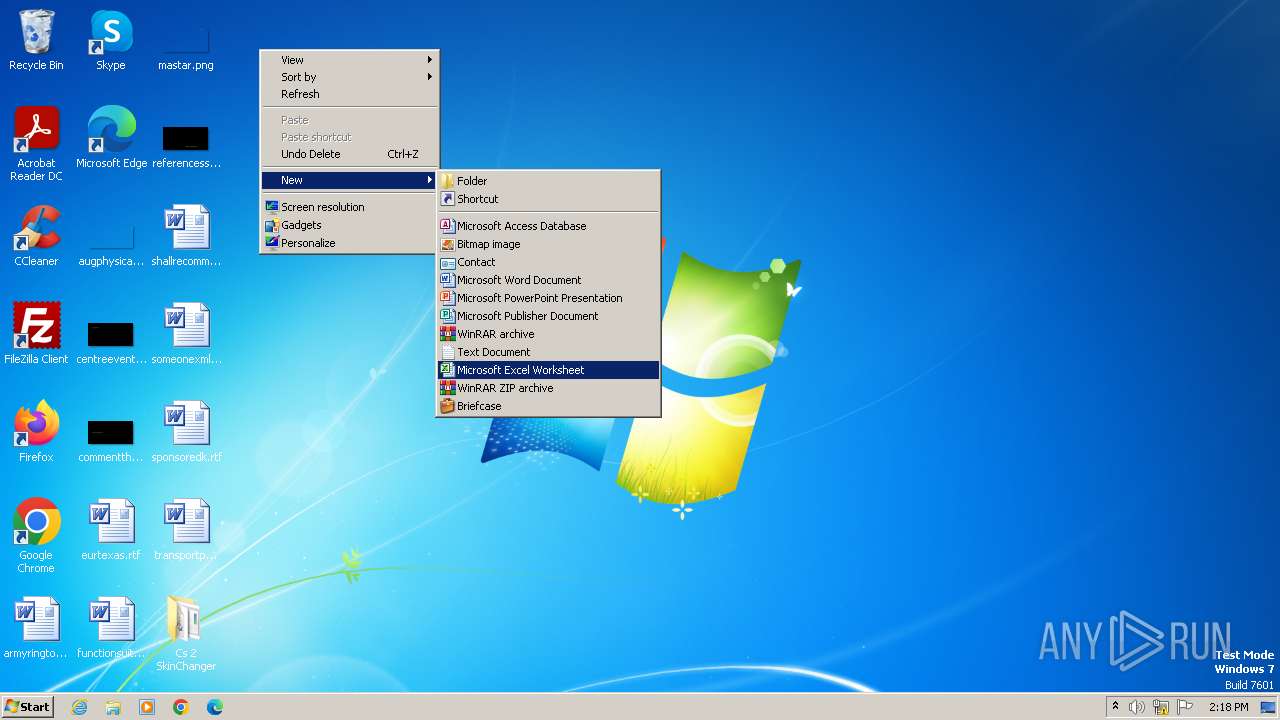Screen dimensions: 1280x720
Task: Create new Microsoft Access Database
Action: coord(548,226)
